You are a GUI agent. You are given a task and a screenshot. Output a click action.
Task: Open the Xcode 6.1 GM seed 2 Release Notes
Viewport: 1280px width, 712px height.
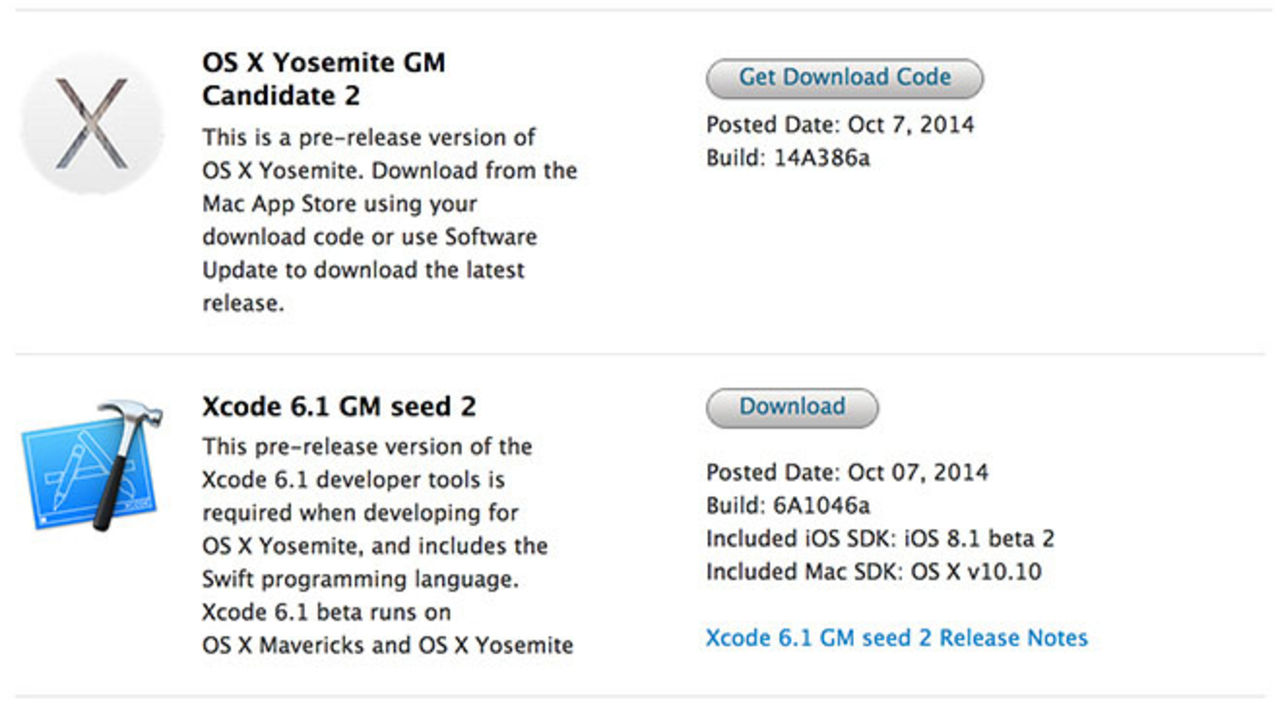[897, 637]
